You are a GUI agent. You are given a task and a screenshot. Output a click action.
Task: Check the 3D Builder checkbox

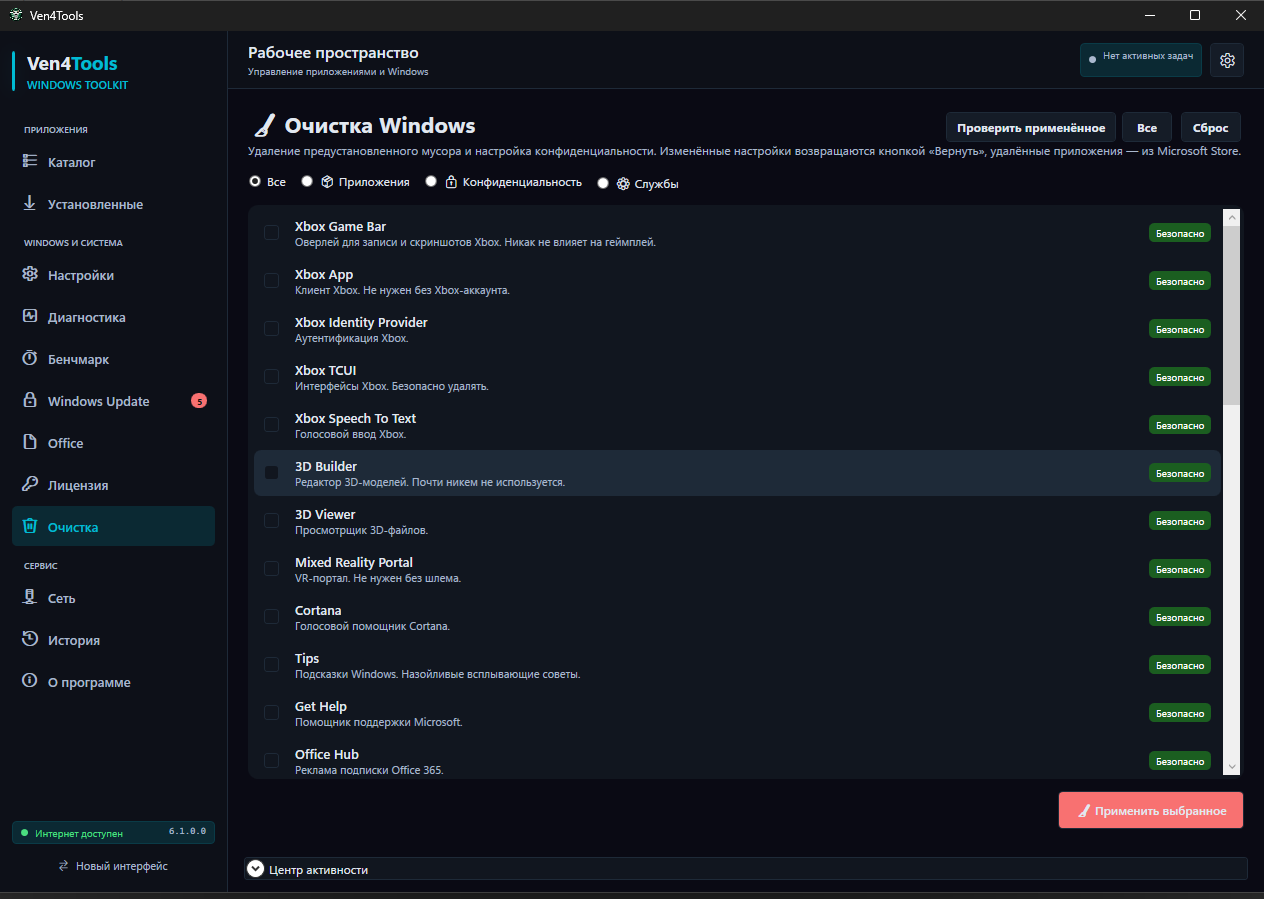(x=271, y=473)
